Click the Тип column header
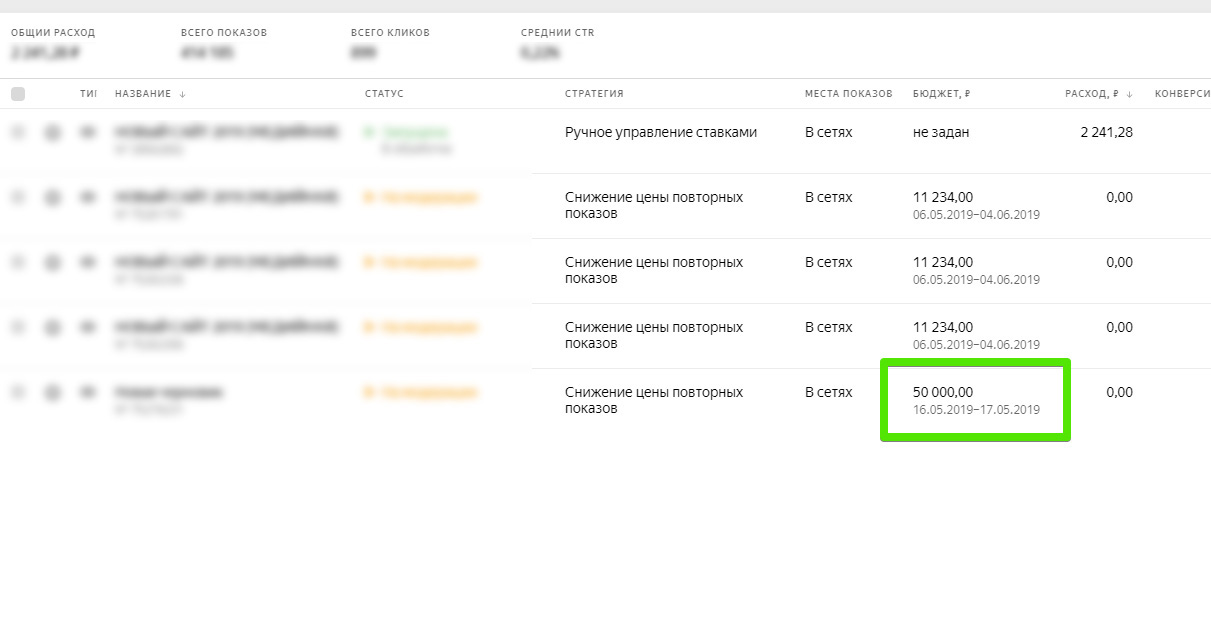 tap(88, 94)
